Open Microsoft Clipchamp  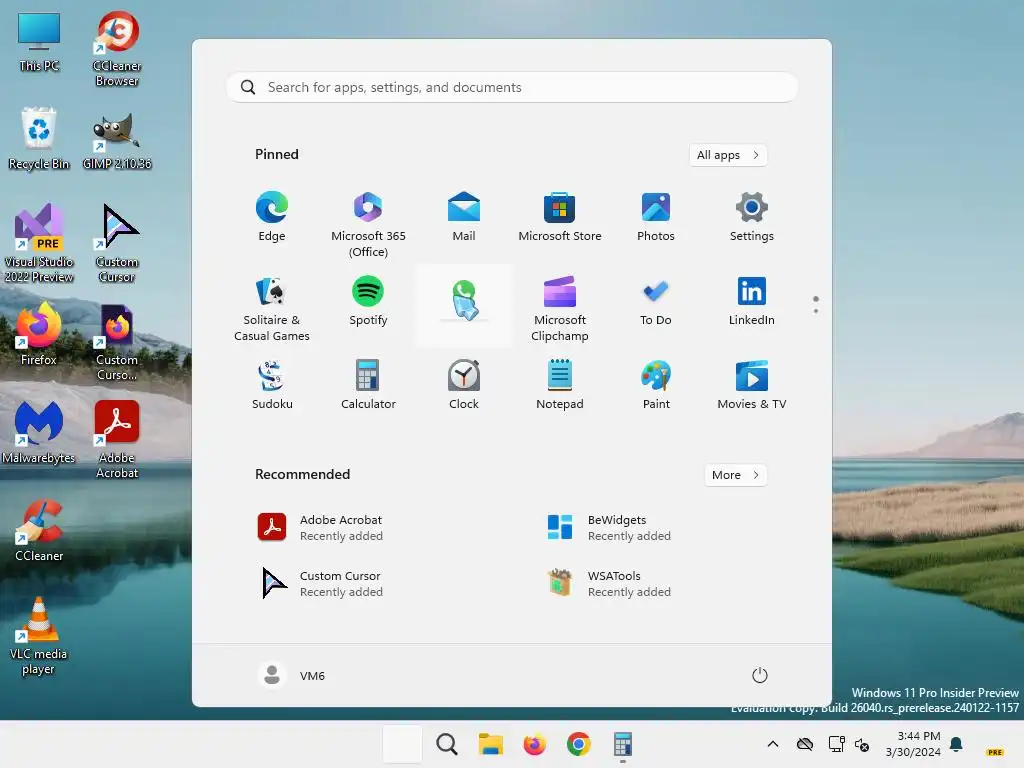pyautogui.click(x=560, y=308)
